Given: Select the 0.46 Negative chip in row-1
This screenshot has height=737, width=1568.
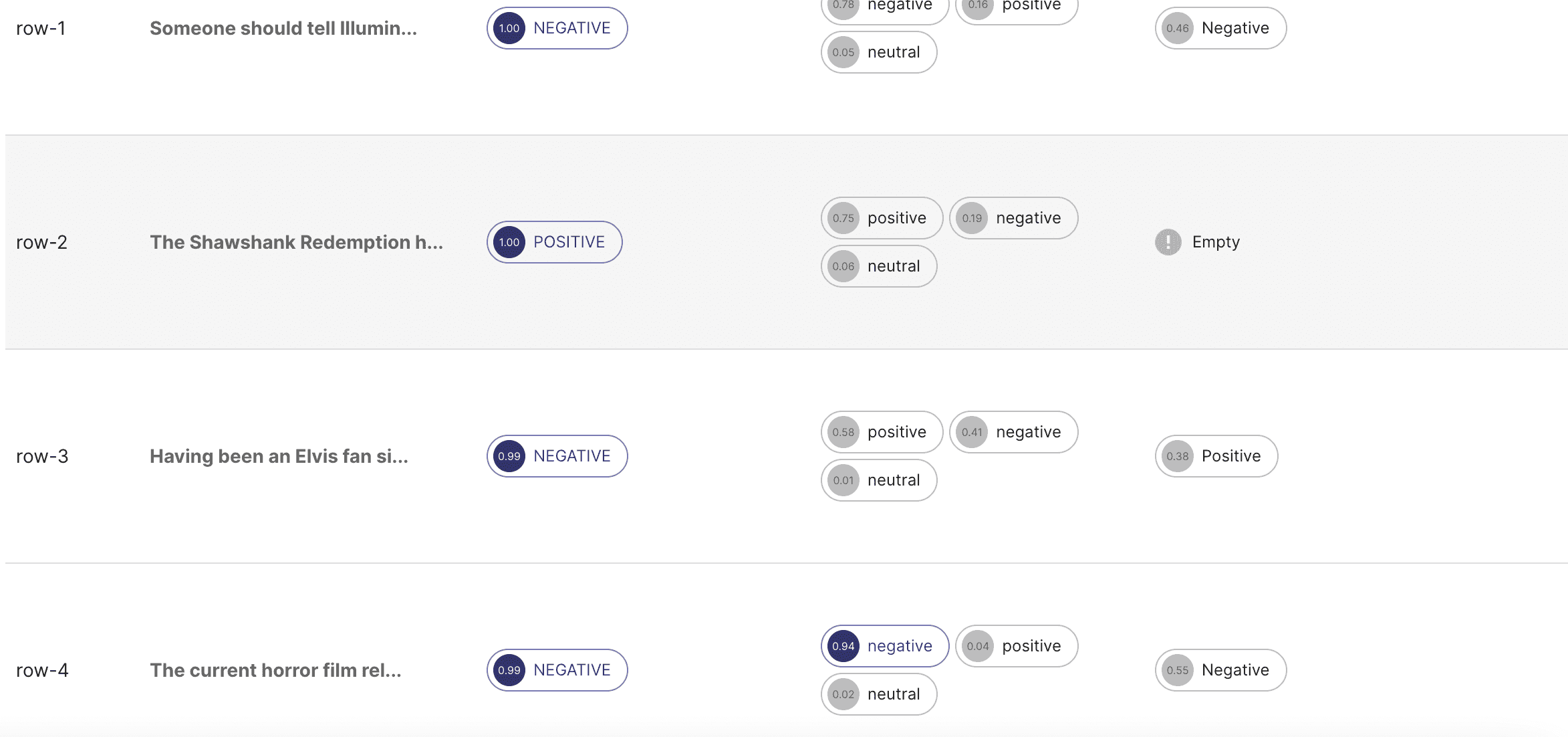Looking at the screenshot, I should pyautogui.click(x=1220, y=28).
